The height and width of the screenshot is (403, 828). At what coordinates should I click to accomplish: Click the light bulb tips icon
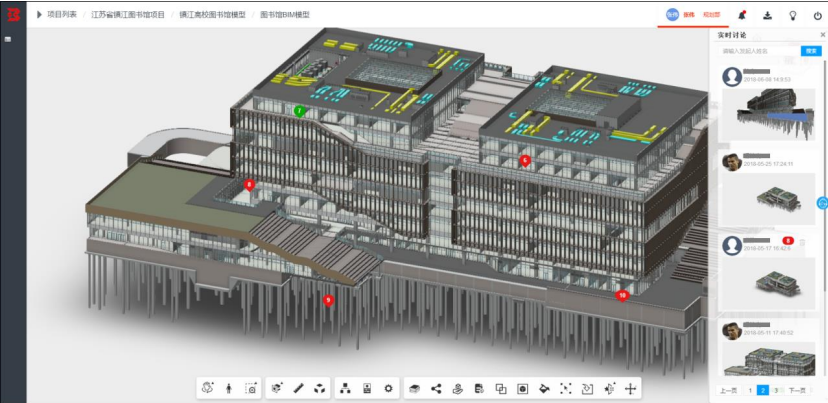pos(793,15)
